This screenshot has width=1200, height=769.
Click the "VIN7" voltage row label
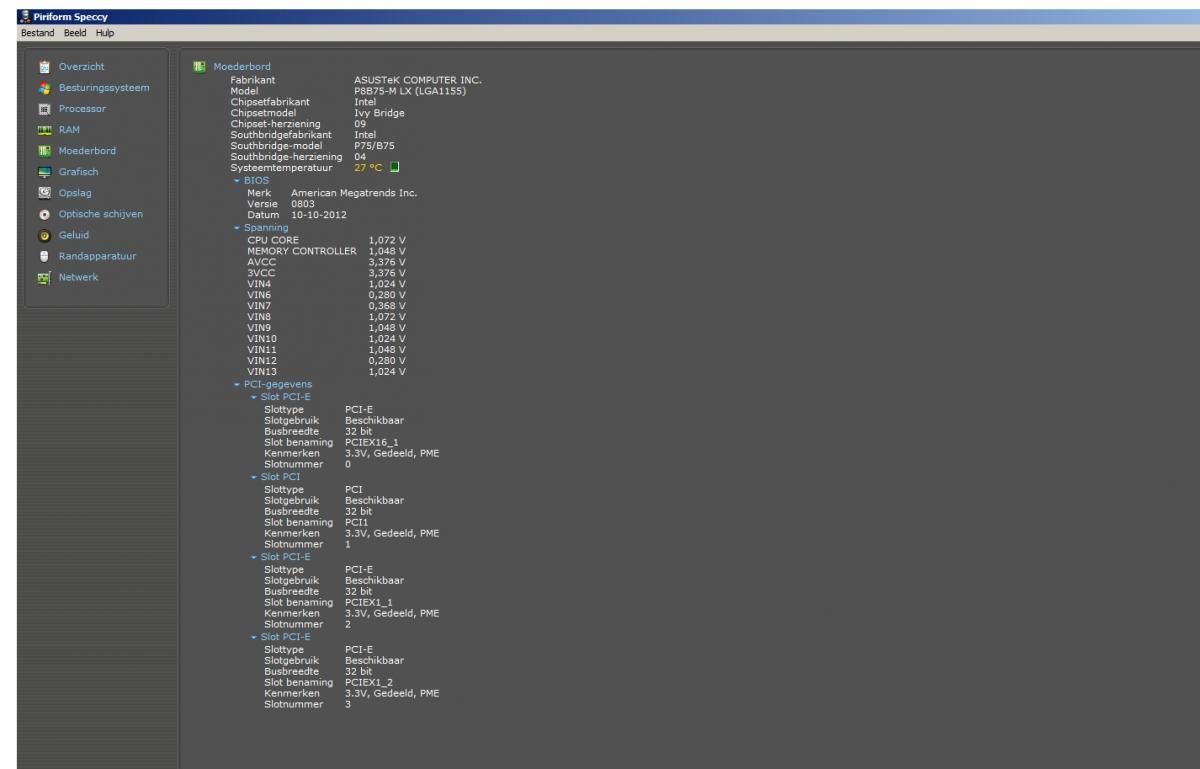click(x=260, y=306)
